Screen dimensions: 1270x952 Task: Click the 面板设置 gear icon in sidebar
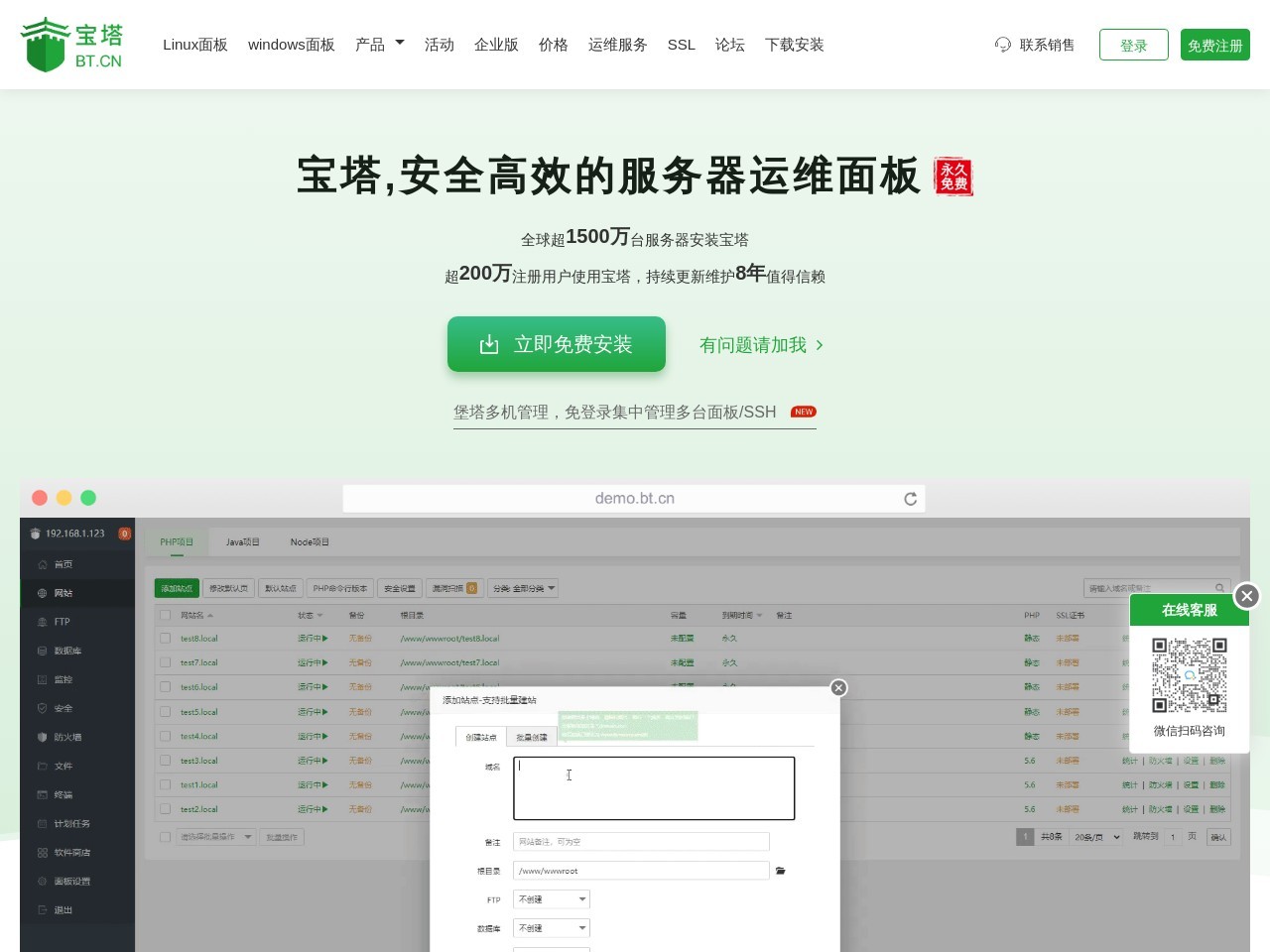[x=43, y=881]
